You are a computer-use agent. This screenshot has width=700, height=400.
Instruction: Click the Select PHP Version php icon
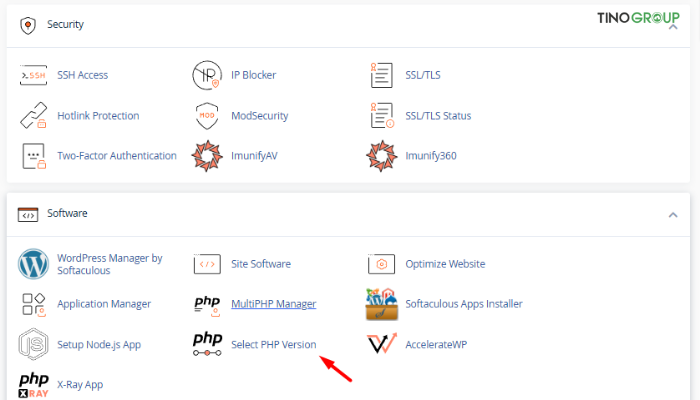207,344
